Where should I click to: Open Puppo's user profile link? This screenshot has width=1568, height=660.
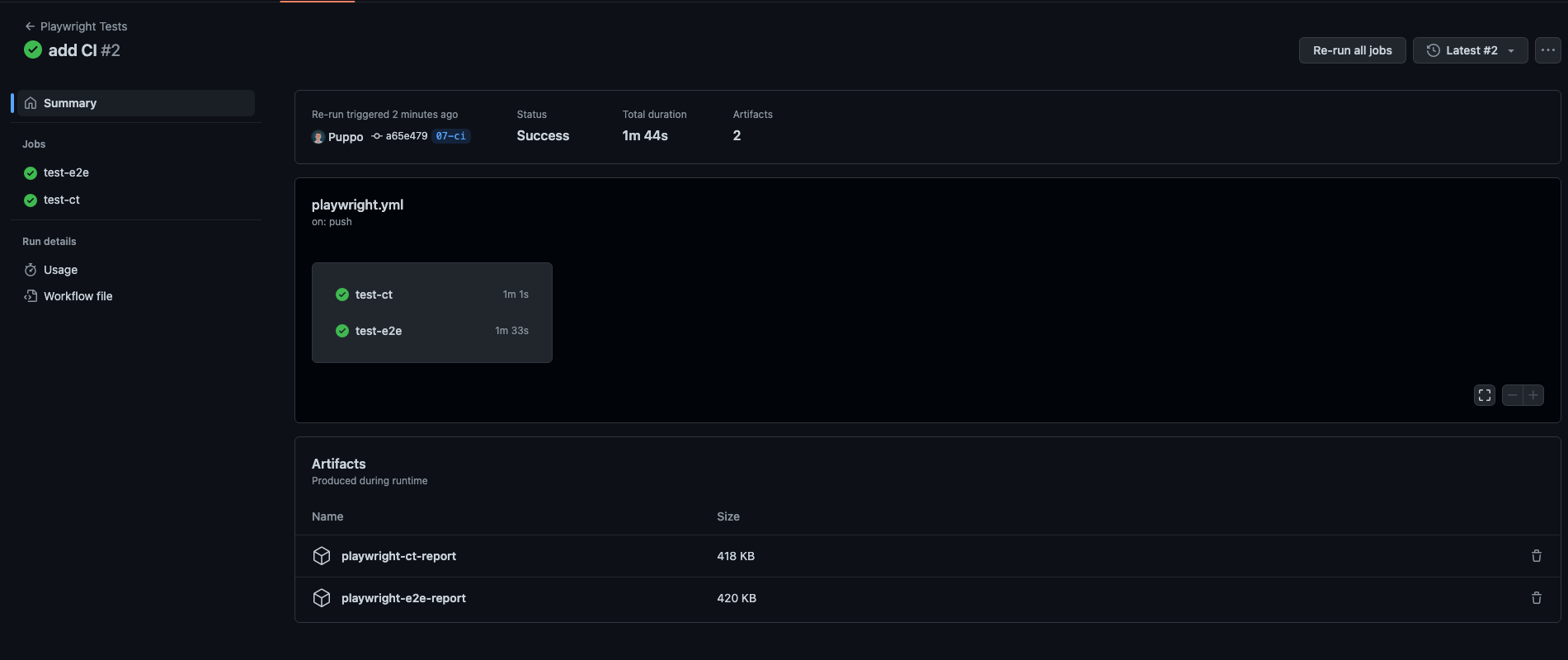[346, 137]
